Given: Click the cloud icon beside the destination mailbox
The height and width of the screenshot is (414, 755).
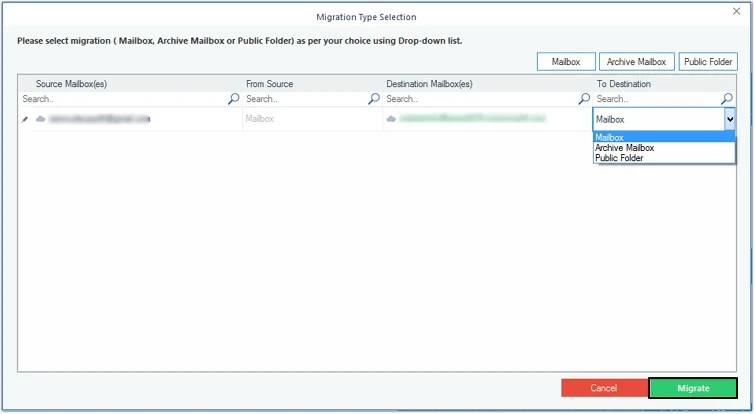Looking at the screenshot, I should tap(391, 119).
